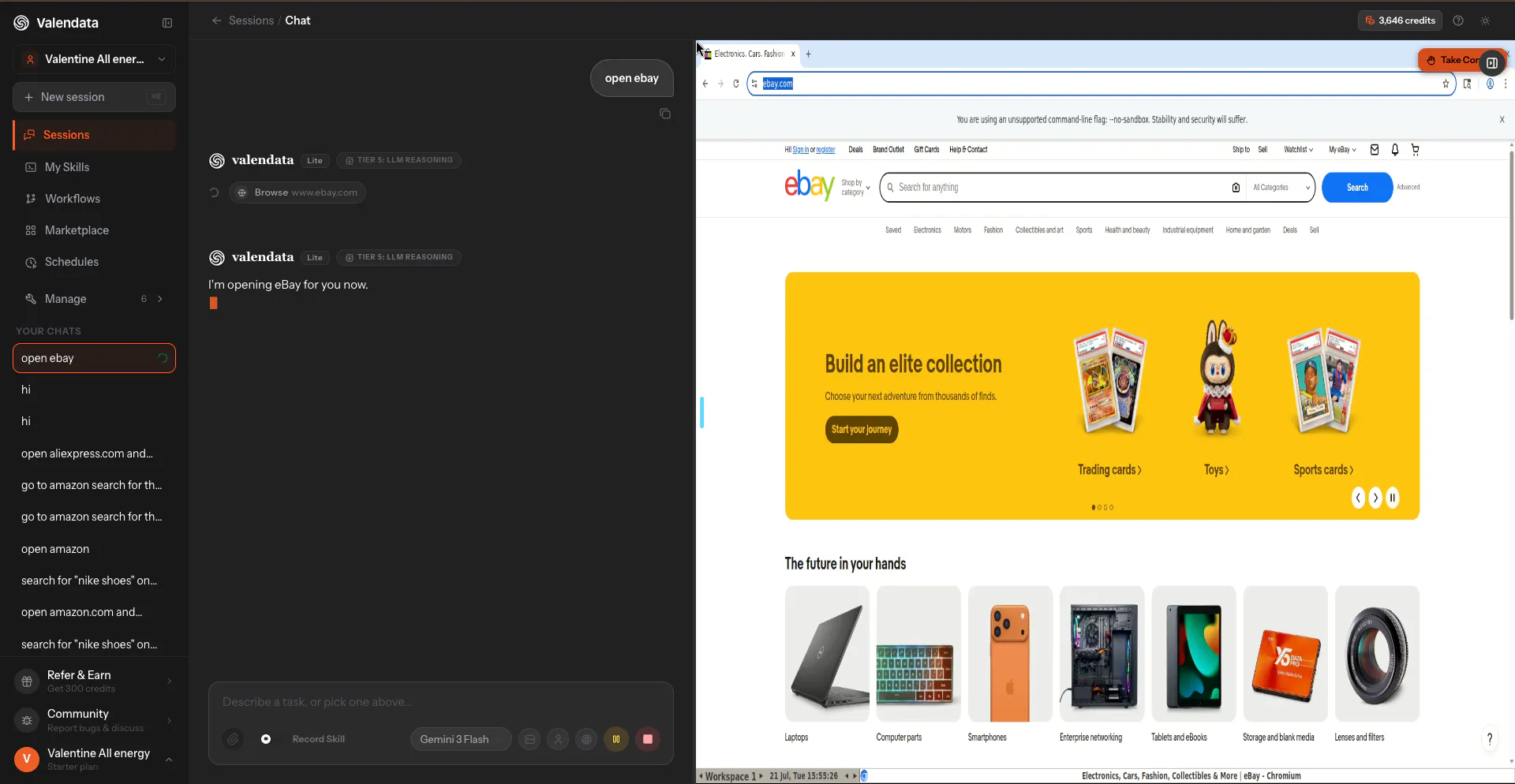
Task: Collapse the Valendata sidebar panel icon
Action: [167, 23]
